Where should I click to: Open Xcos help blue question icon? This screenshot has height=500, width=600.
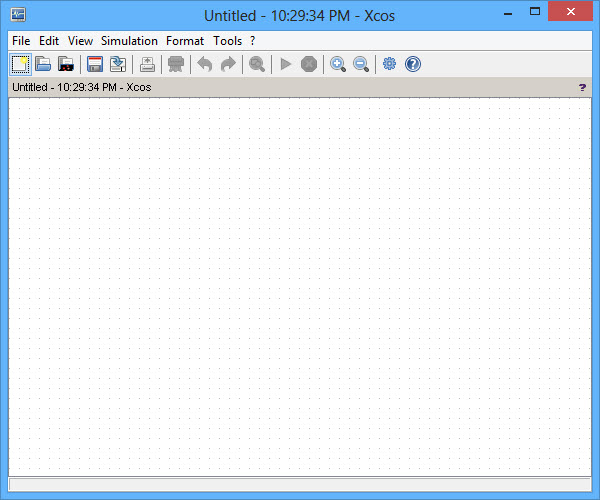[x=413, y=64]
